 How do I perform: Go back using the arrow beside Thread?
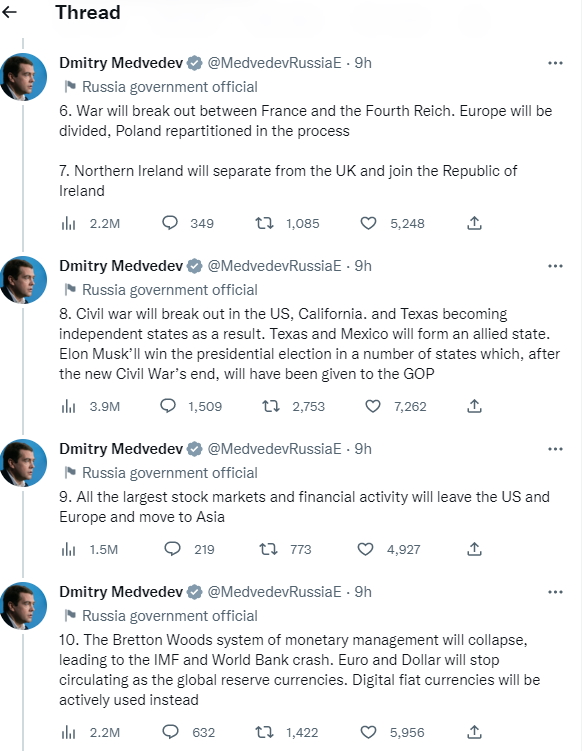(9, 12)
